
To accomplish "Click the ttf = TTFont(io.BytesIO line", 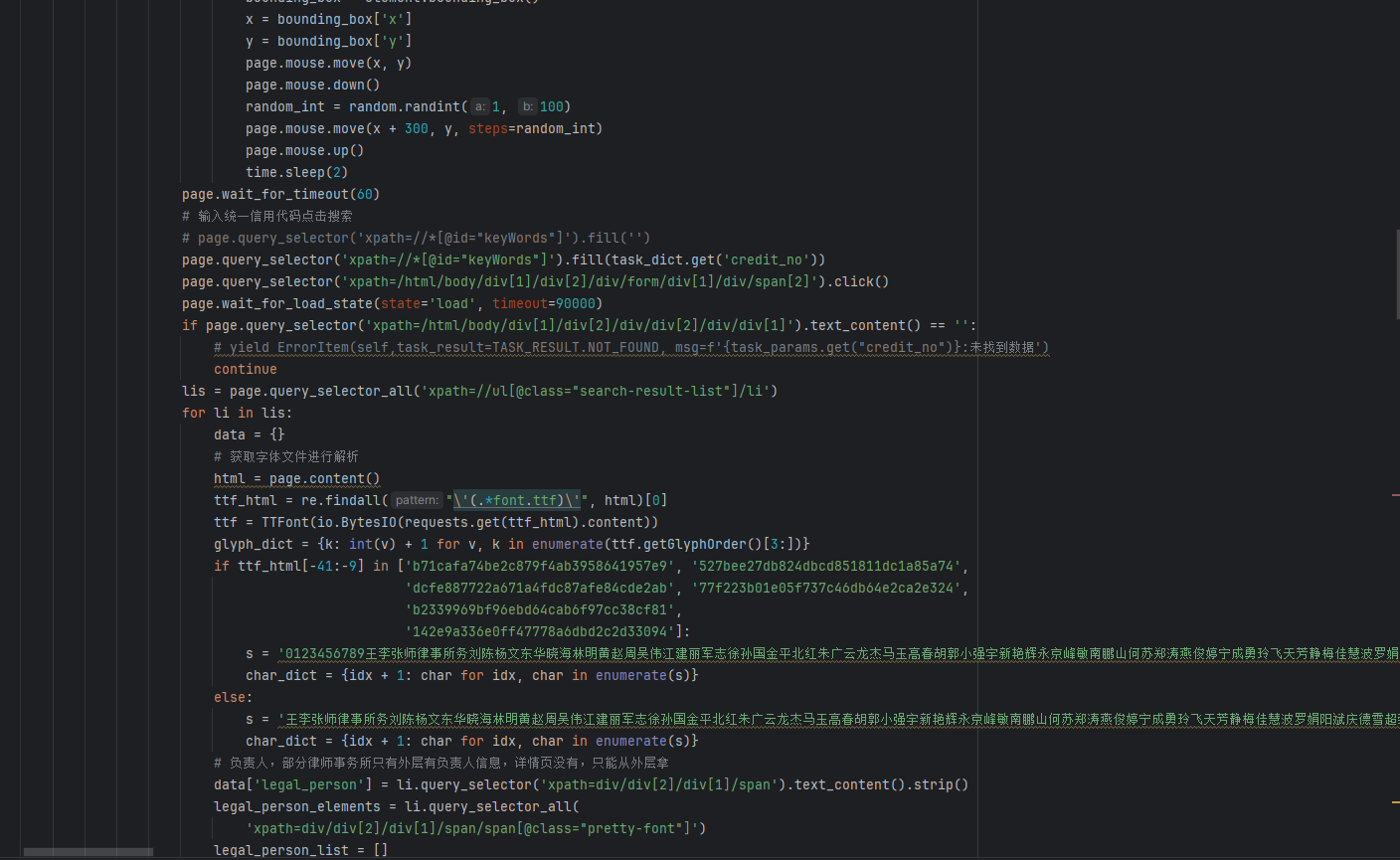I will point(436,522).
